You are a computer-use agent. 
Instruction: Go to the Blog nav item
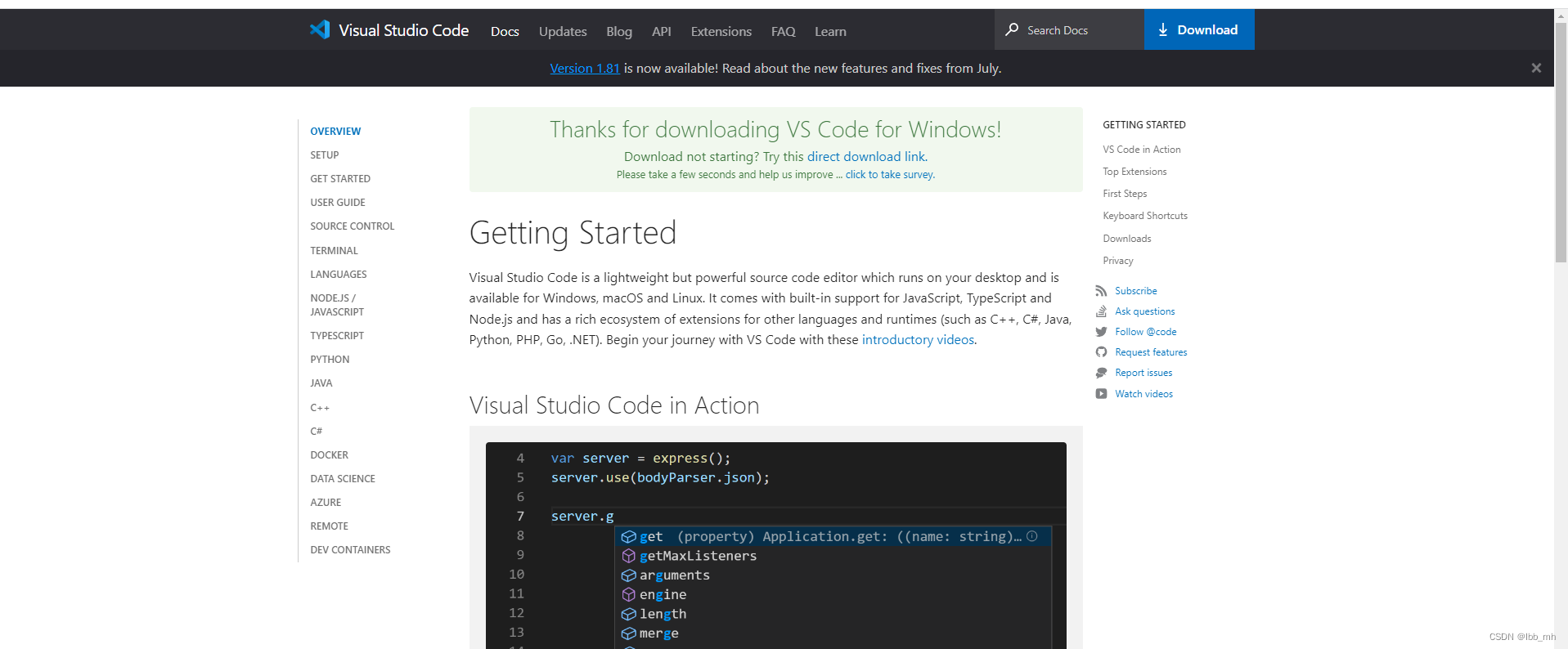(619, 31)
